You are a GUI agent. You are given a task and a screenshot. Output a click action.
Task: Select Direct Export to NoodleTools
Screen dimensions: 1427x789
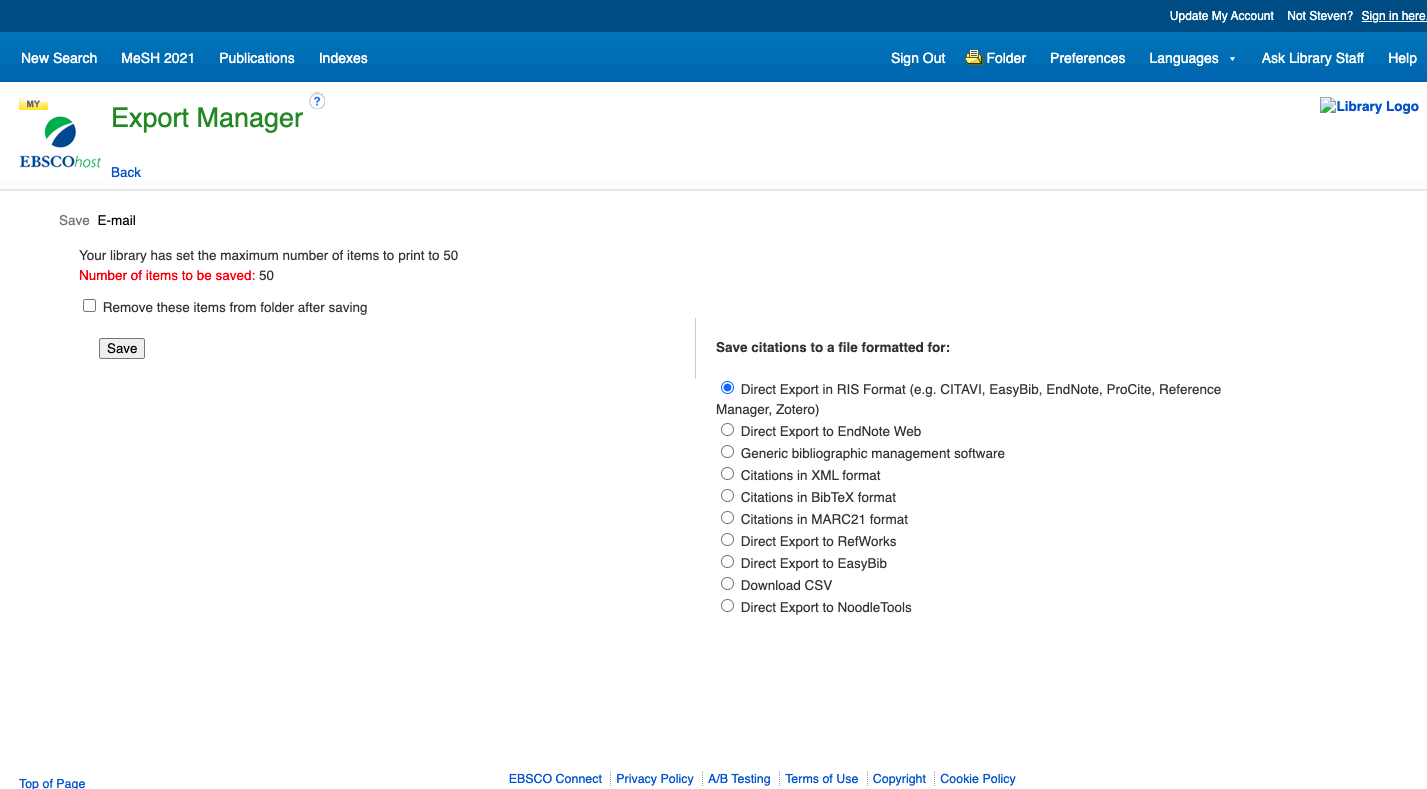click(727, 606)
